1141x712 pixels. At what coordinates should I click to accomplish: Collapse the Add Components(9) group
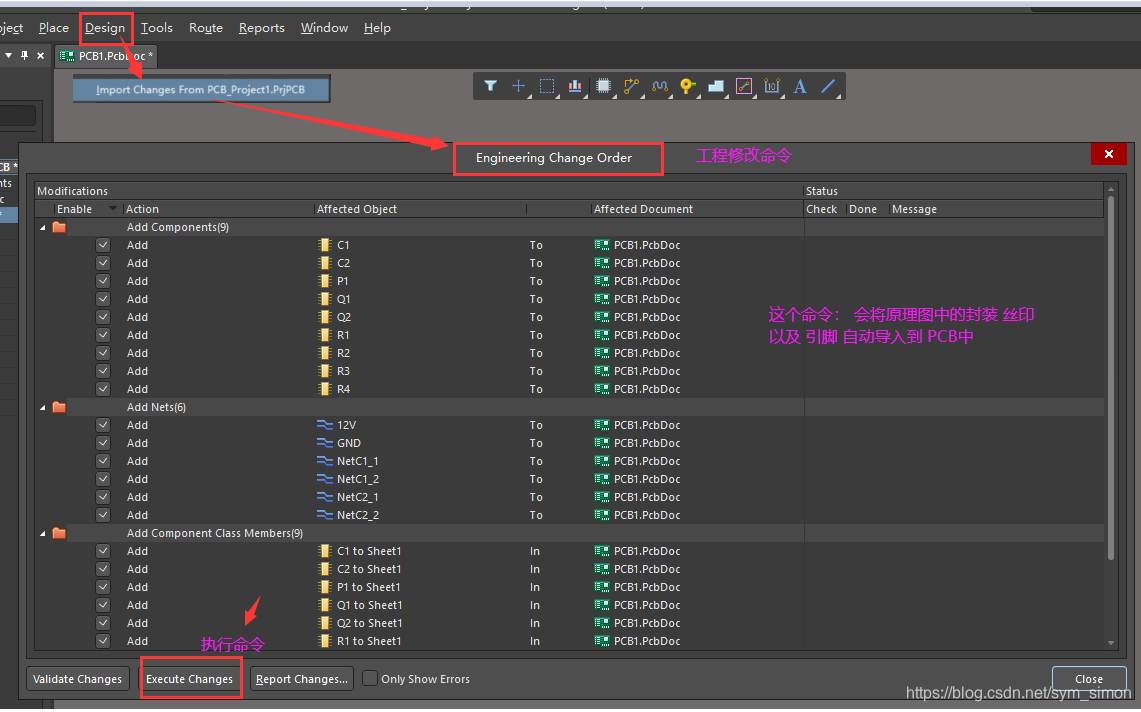tap(43, 228)
